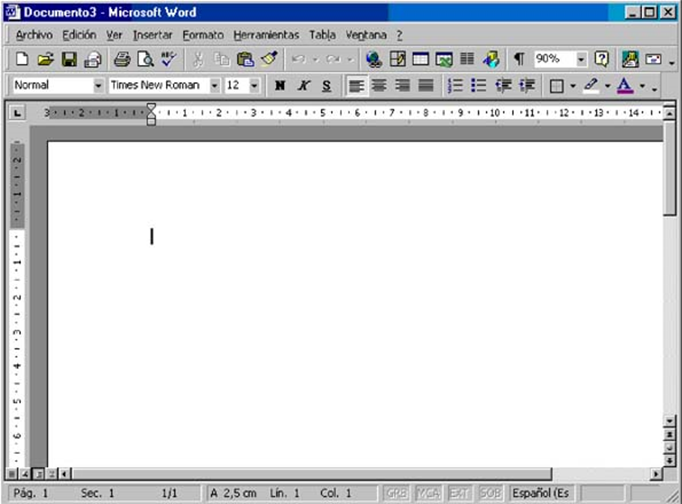Toggle the GRB recording indicator in status bar
Image resolution: width=682 pixels, height=504 pixels.
click(x=397, y=493)
